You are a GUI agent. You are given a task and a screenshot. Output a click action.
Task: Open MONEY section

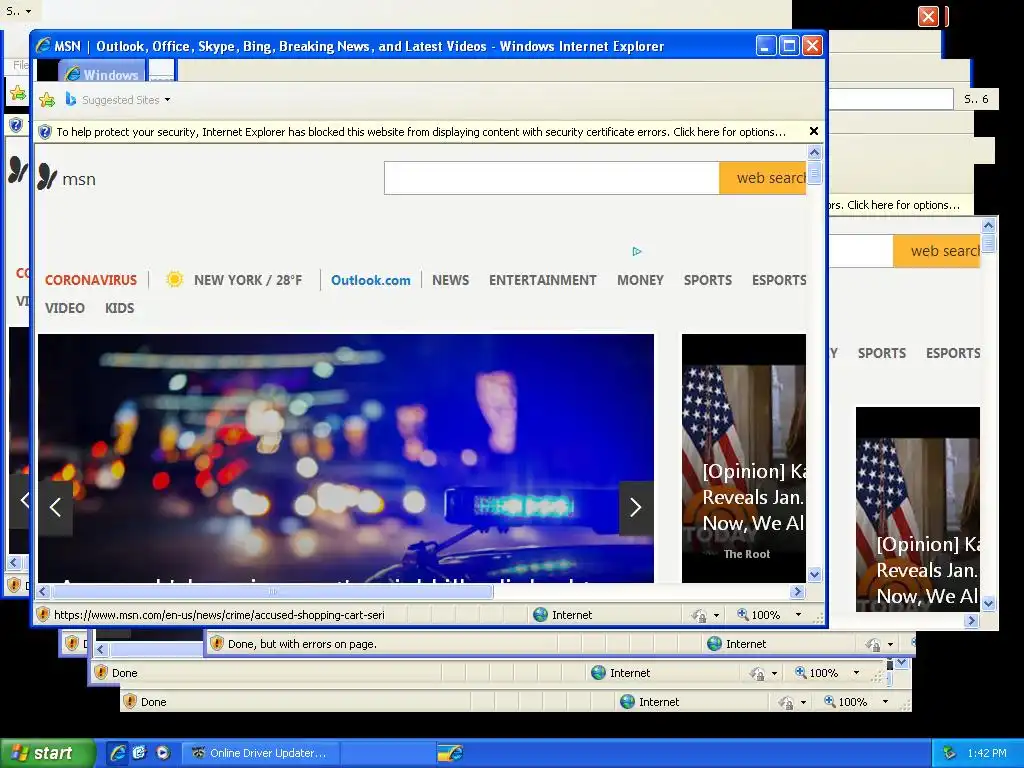coord(640,280)
